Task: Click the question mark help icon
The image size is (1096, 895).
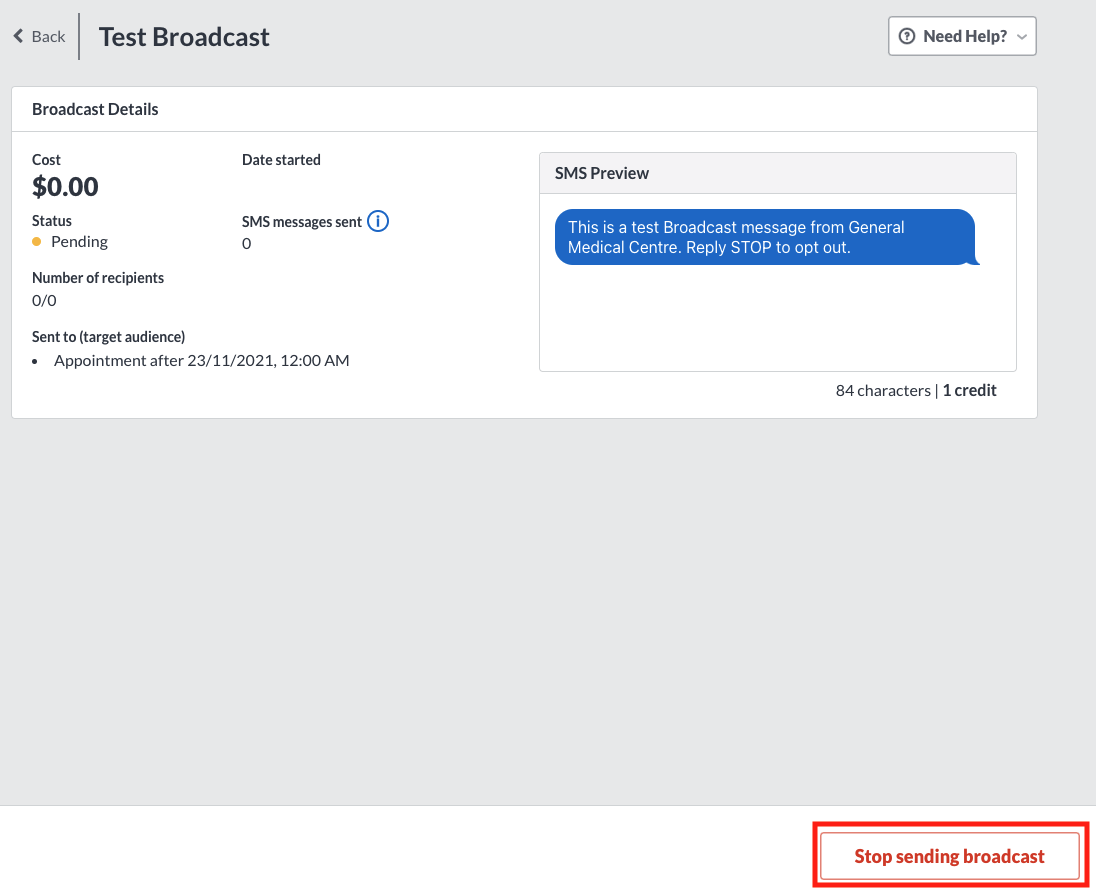Action: click(907, 36)
